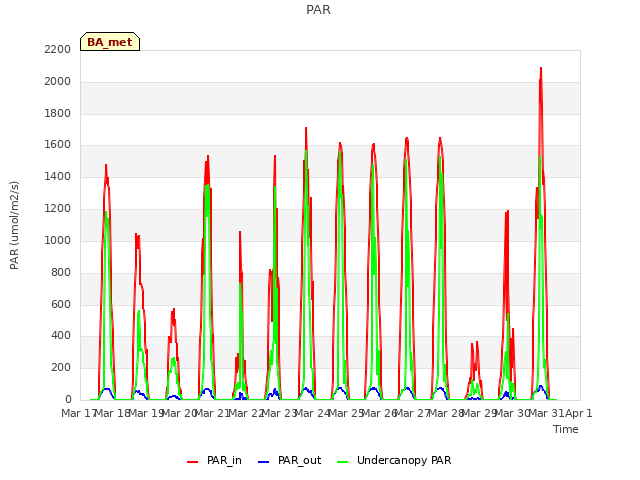Click the Mar 24 x-axis label
The image size is (640, 480).
(x=312, y=413)
